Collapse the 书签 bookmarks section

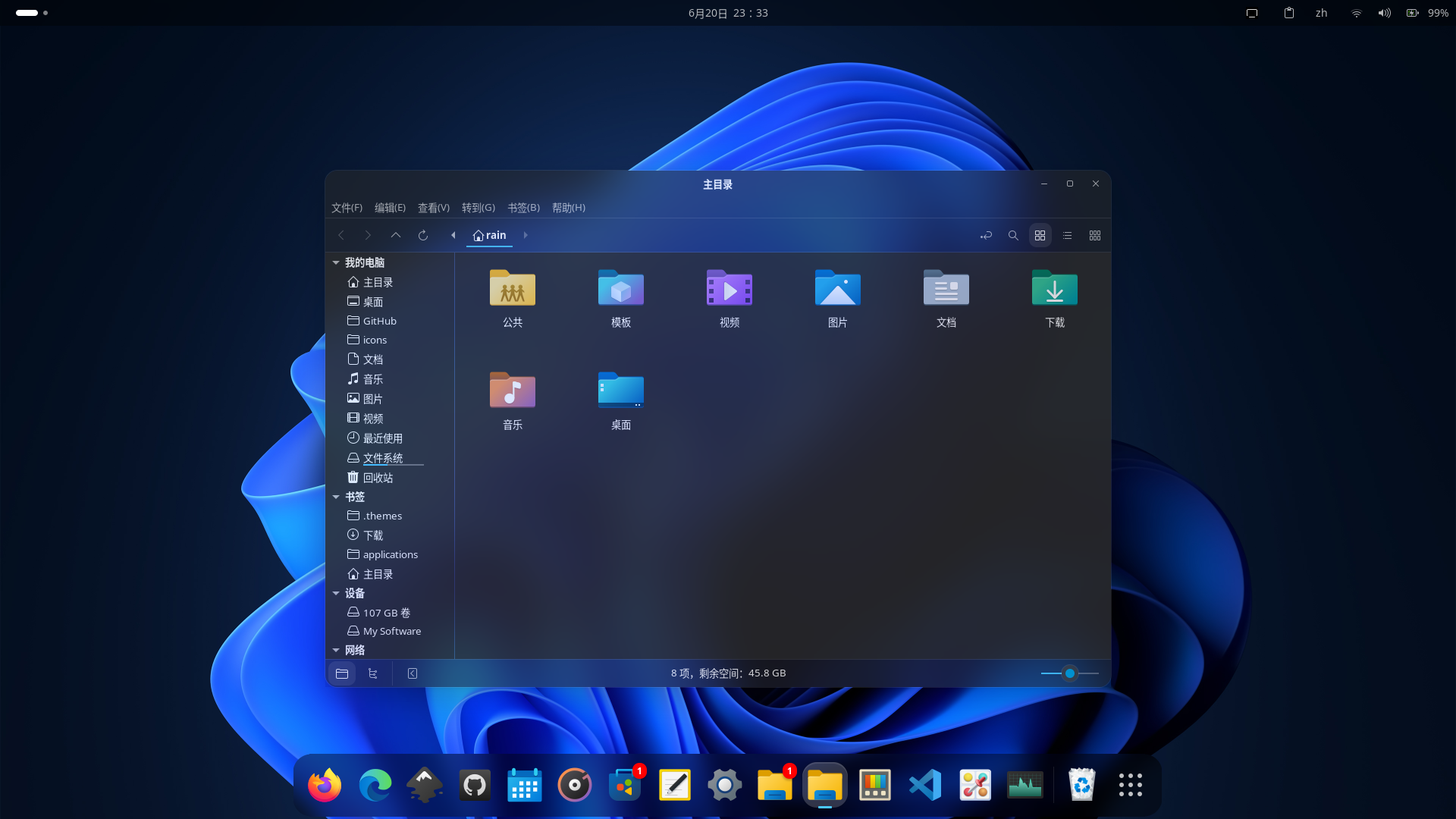pos(336,497)
